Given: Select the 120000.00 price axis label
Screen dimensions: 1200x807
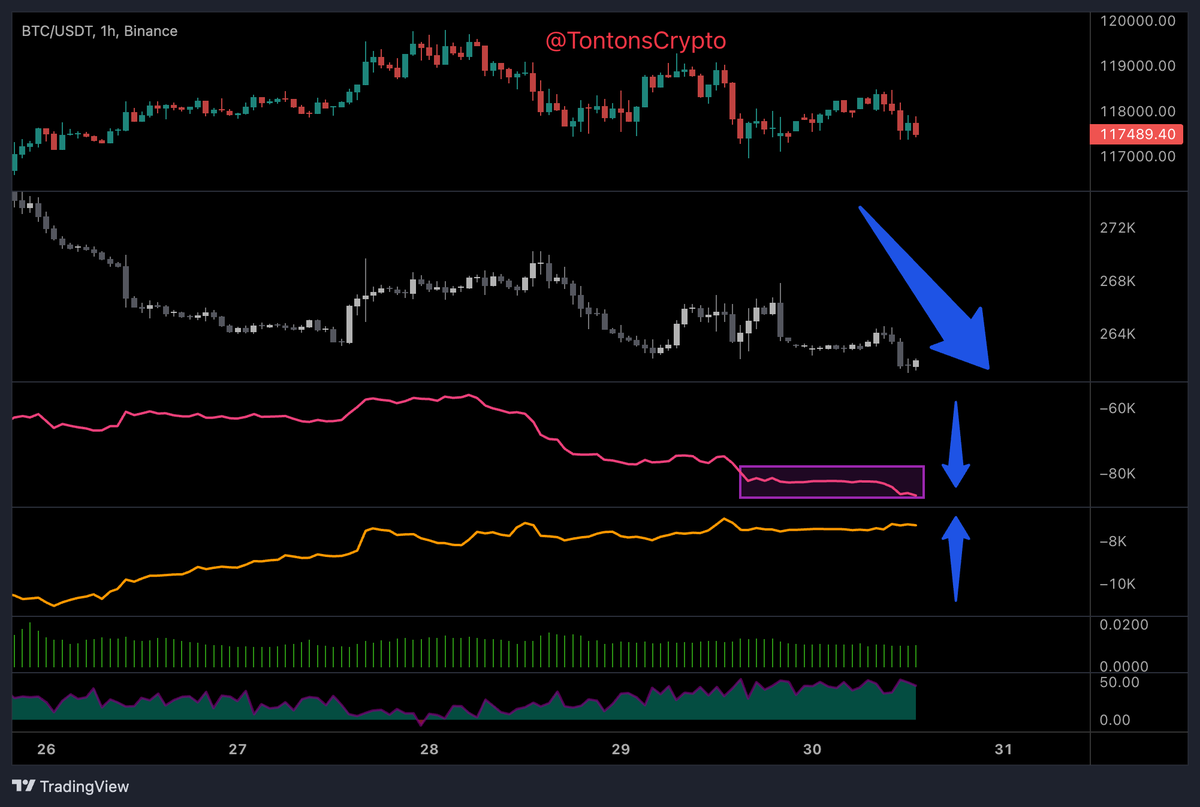Looking at the screenshot, I should [x=1138, y=21].
